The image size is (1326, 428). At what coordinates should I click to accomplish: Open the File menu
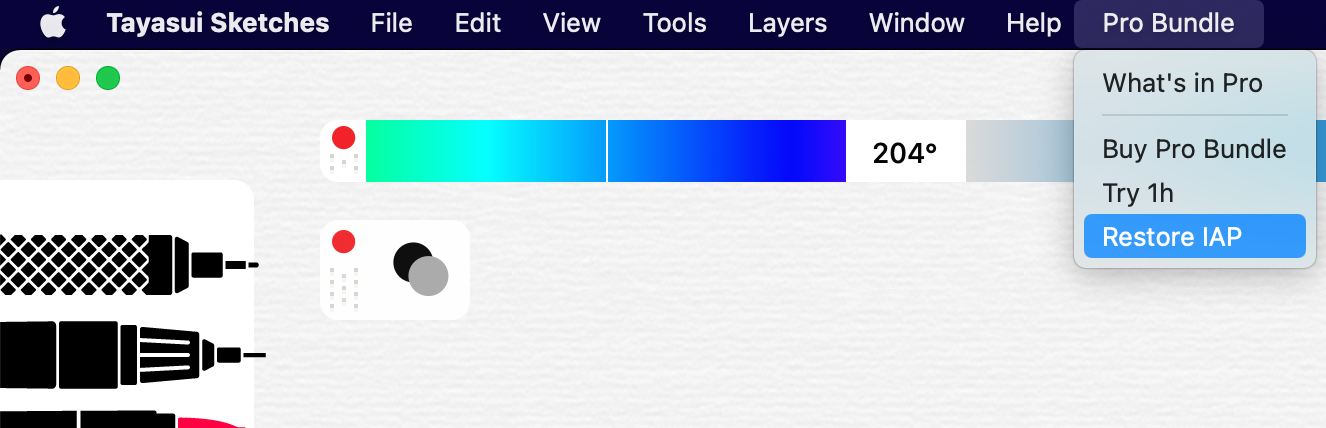(x=391, y=23)
